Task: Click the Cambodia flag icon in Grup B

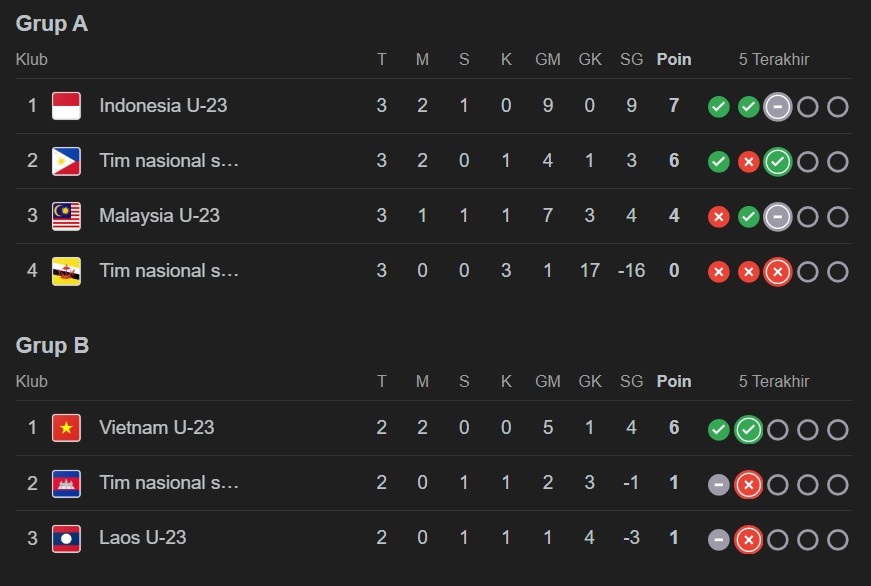Action: coord(66,483)
